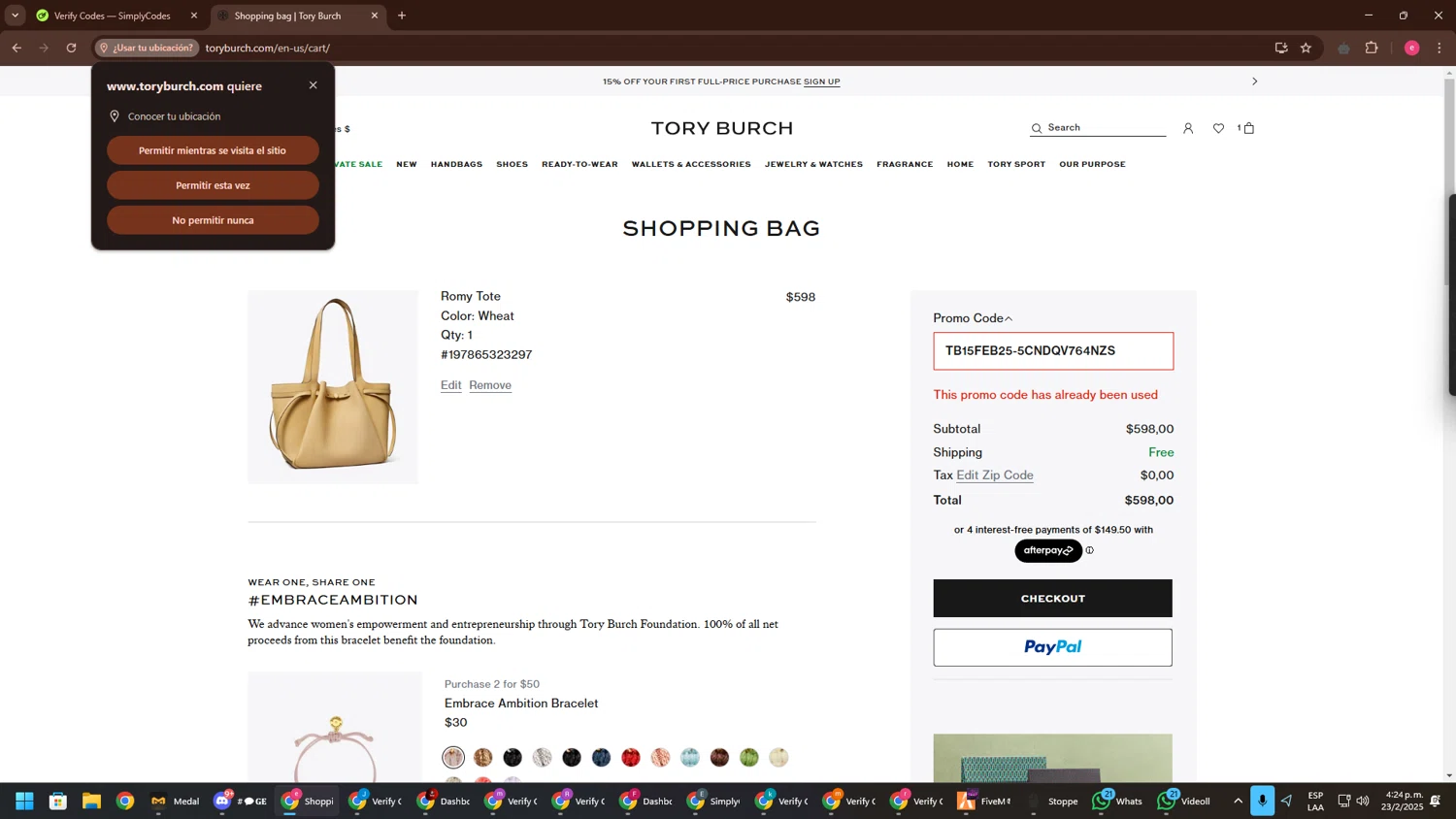Image resolution: width=1456 pixels, height=819 pixels.
Task: Open Windows Start menu
Action: coord(24,801)
